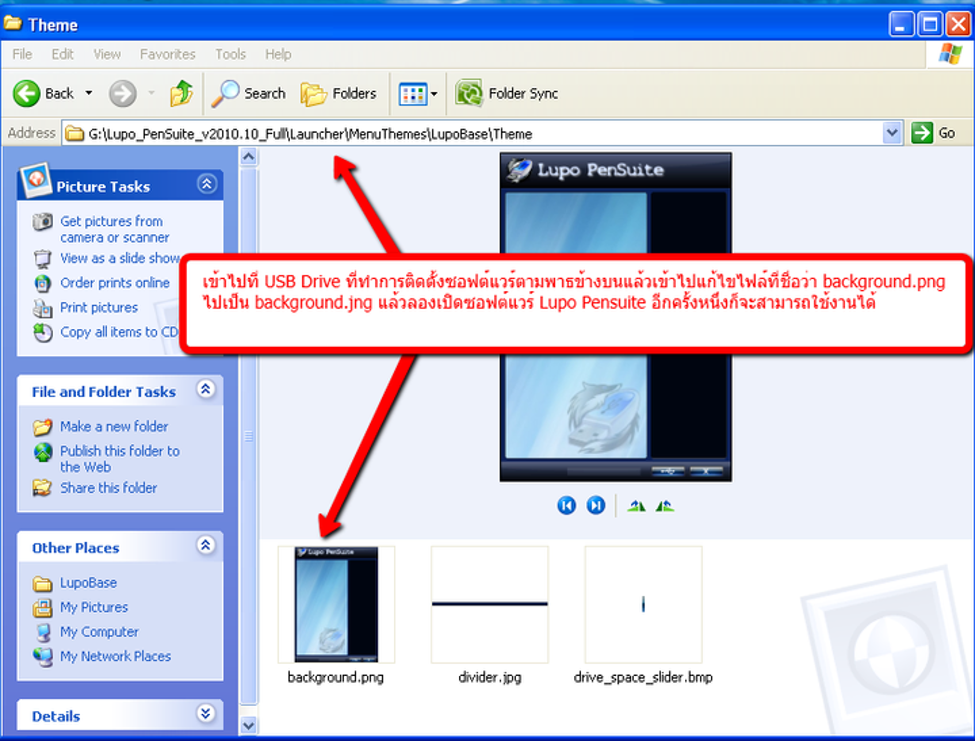The height and width of the screenshot is (741, 977).
Task: Select the divider.jpg thumbnail
Action: [489, 604]
